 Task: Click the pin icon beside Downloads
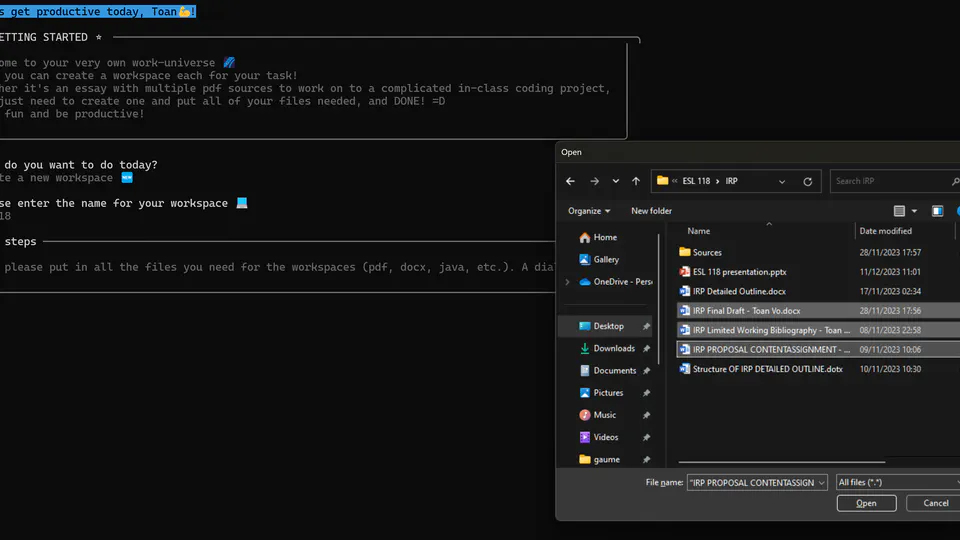point(646,348)
